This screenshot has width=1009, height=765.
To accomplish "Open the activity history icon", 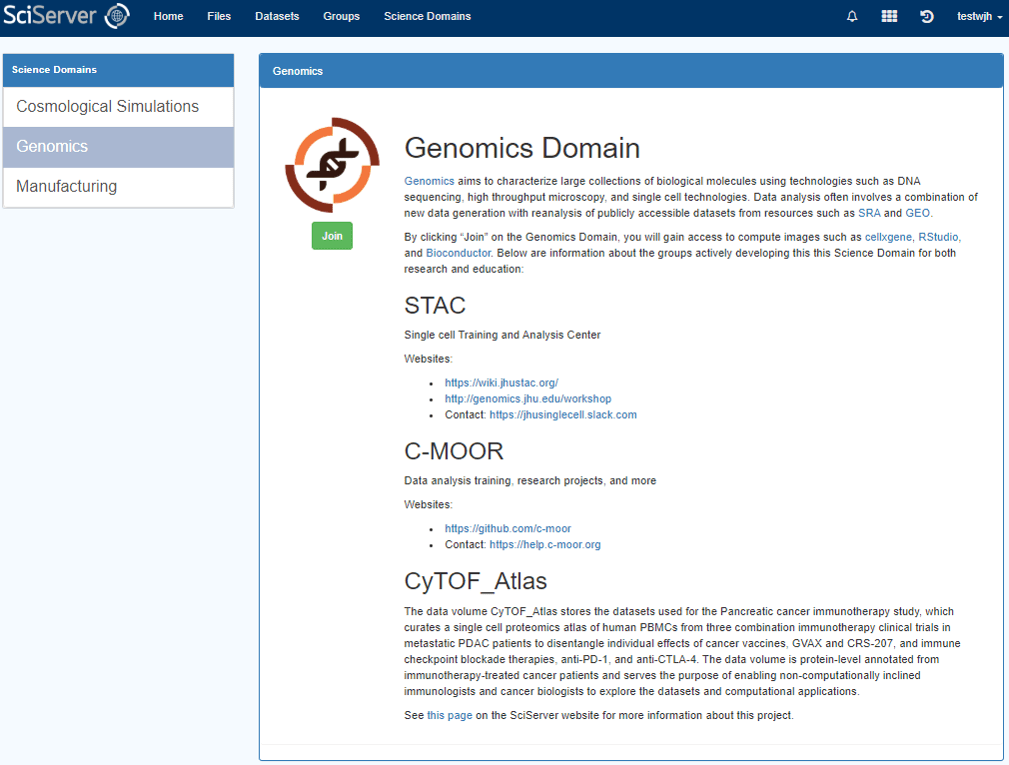I will point(927,17).
